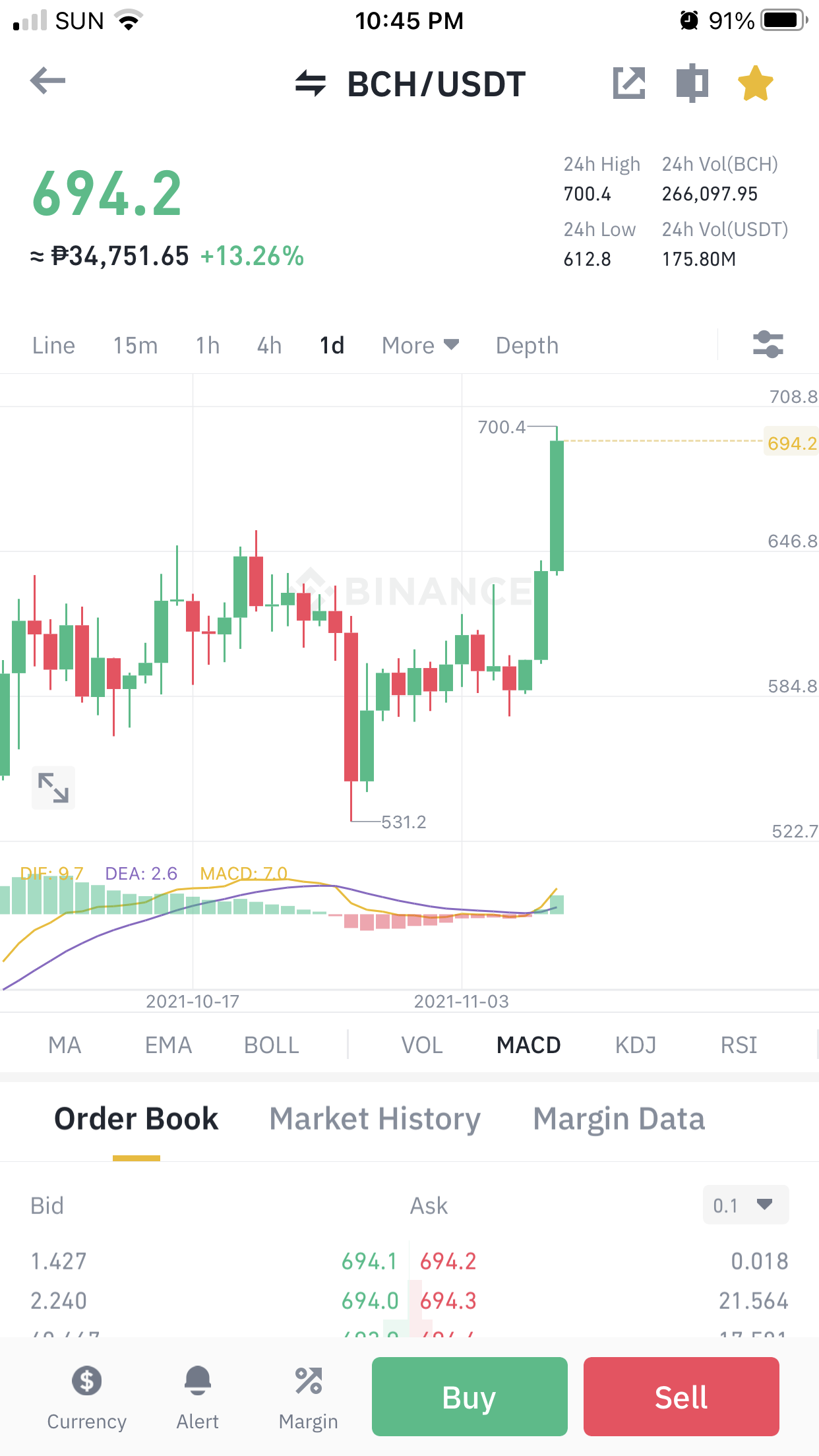Screen dimensions: 819x1456
Task: Toggle the KDJ indicator
Action: (636, 1045)
